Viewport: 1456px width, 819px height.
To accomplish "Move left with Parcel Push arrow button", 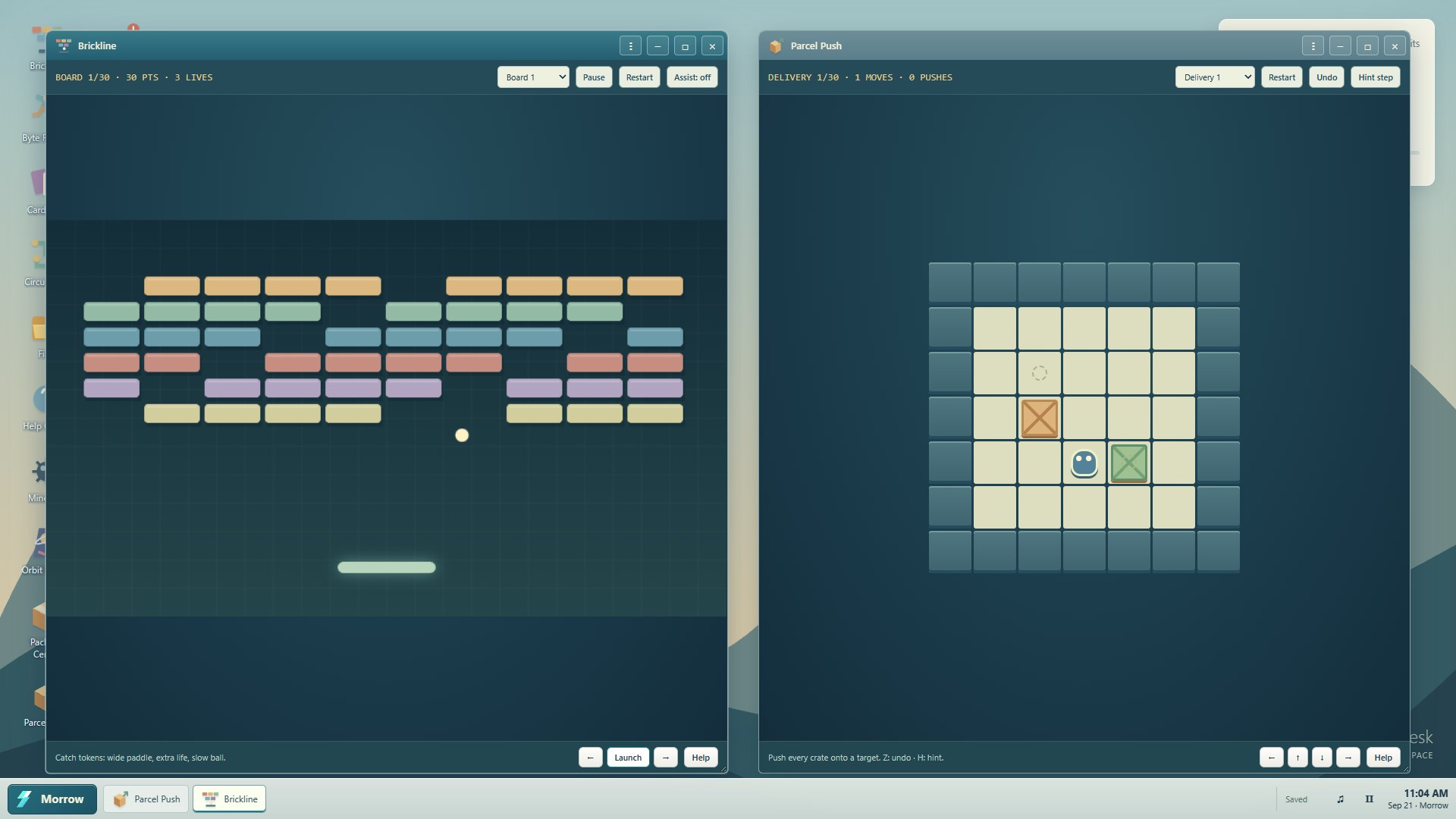I will coord(1272,758).
